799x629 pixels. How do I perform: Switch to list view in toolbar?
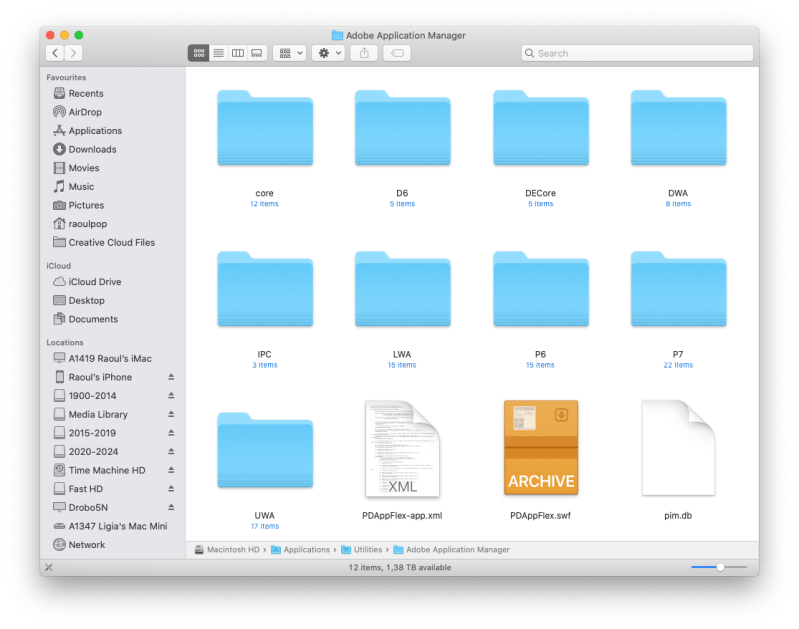218,53
